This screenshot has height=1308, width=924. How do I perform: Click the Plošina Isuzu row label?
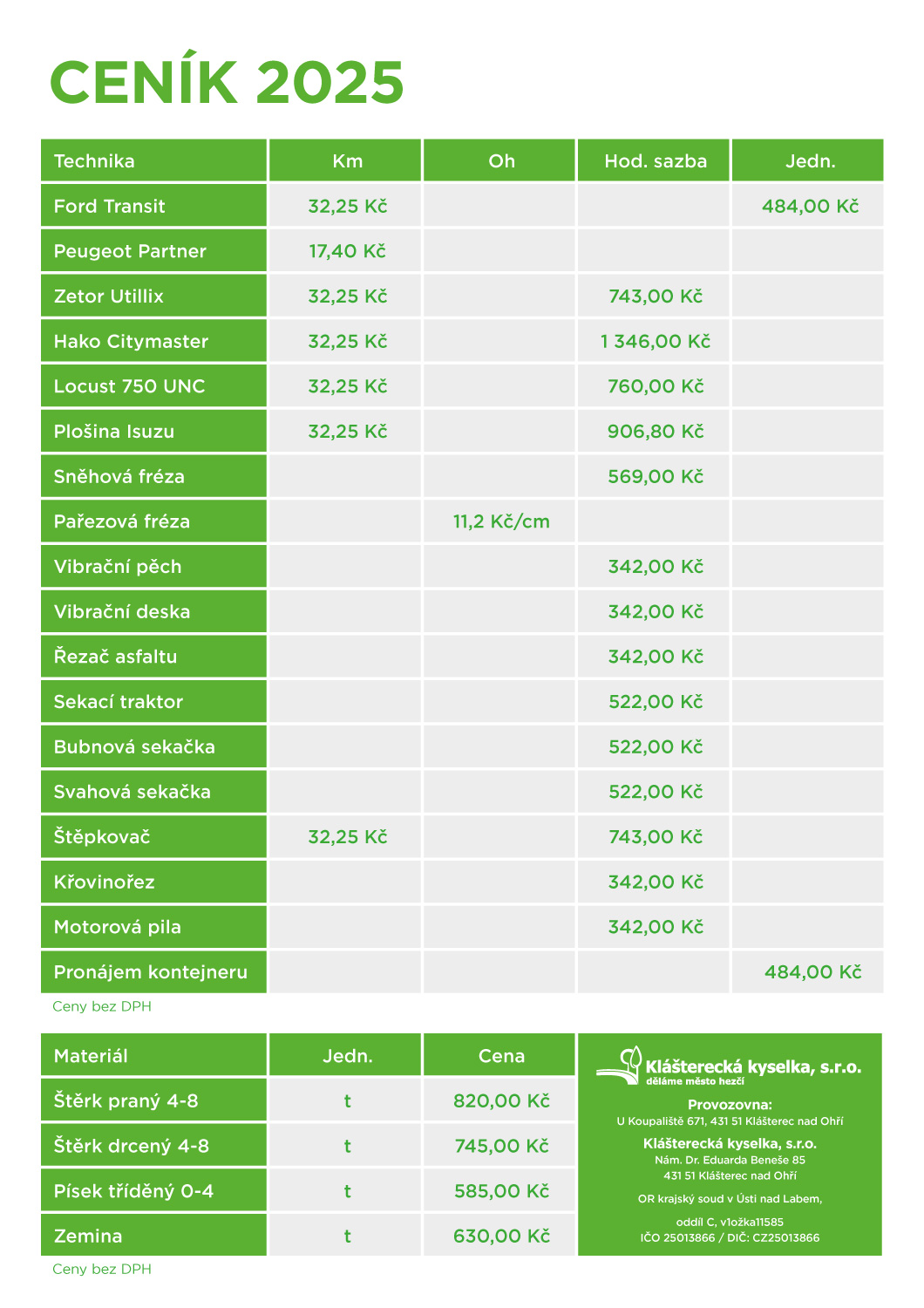pos(153,431)
